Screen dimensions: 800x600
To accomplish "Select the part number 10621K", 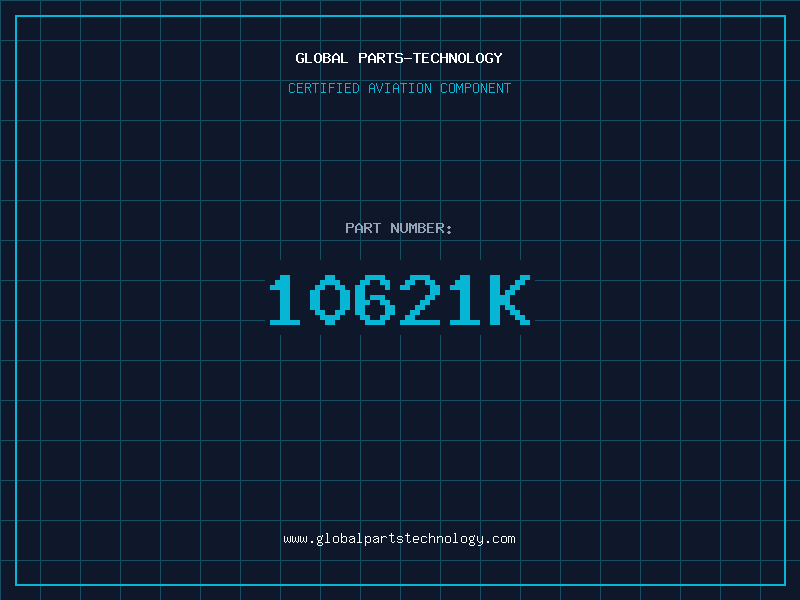I will (x=400, y=299).
